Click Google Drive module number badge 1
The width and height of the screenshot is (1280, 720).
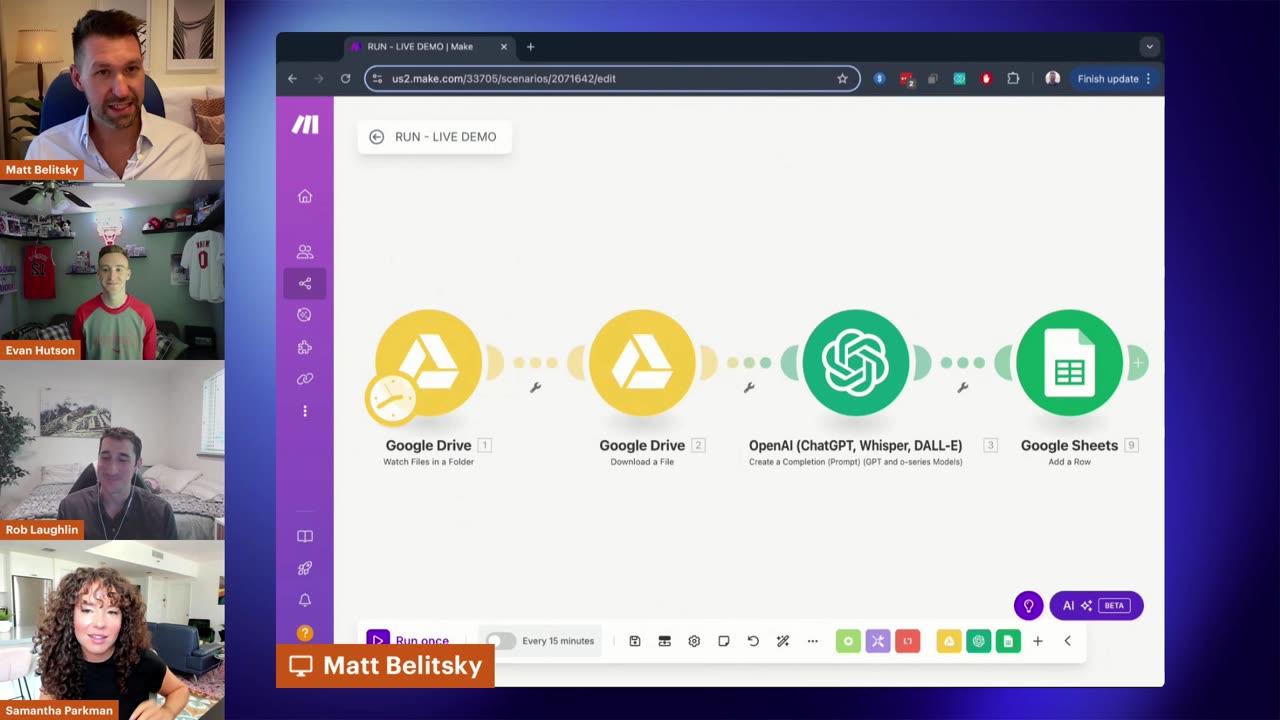(485, 445)
